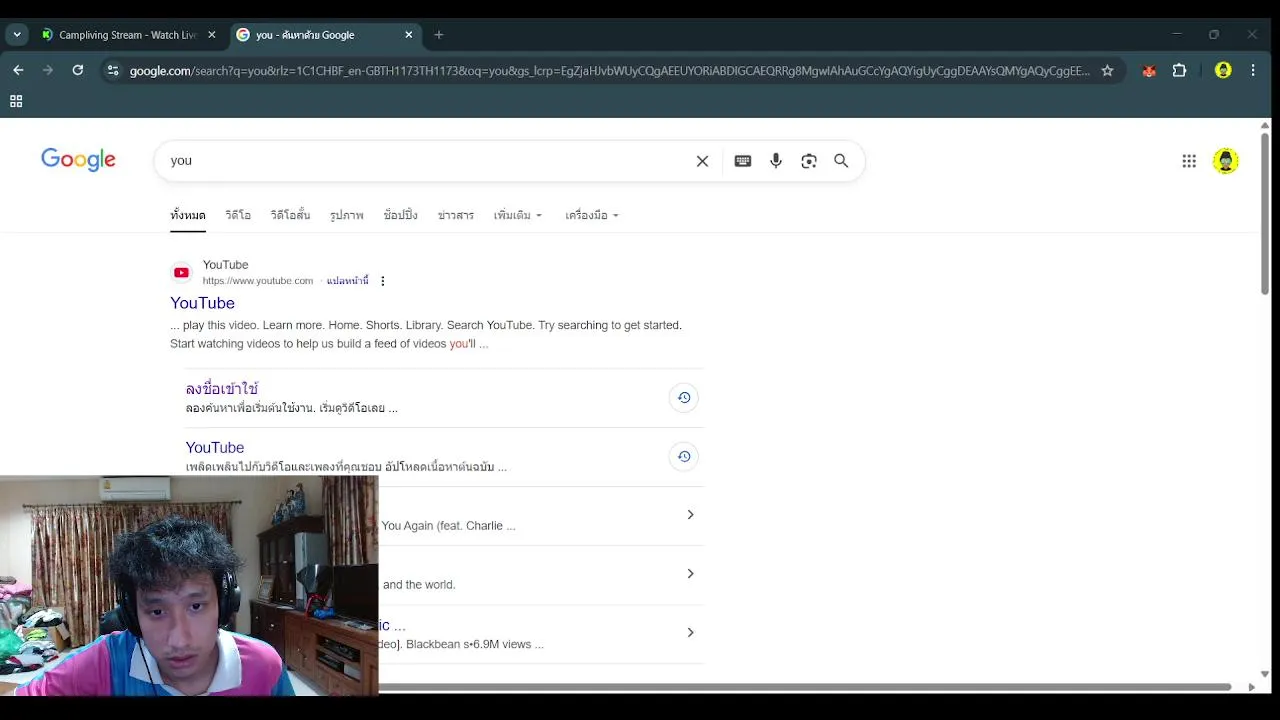1280x720 pixels.
Task: Click the แปลหน้านี้ translate link
Action: pos(347,281)
